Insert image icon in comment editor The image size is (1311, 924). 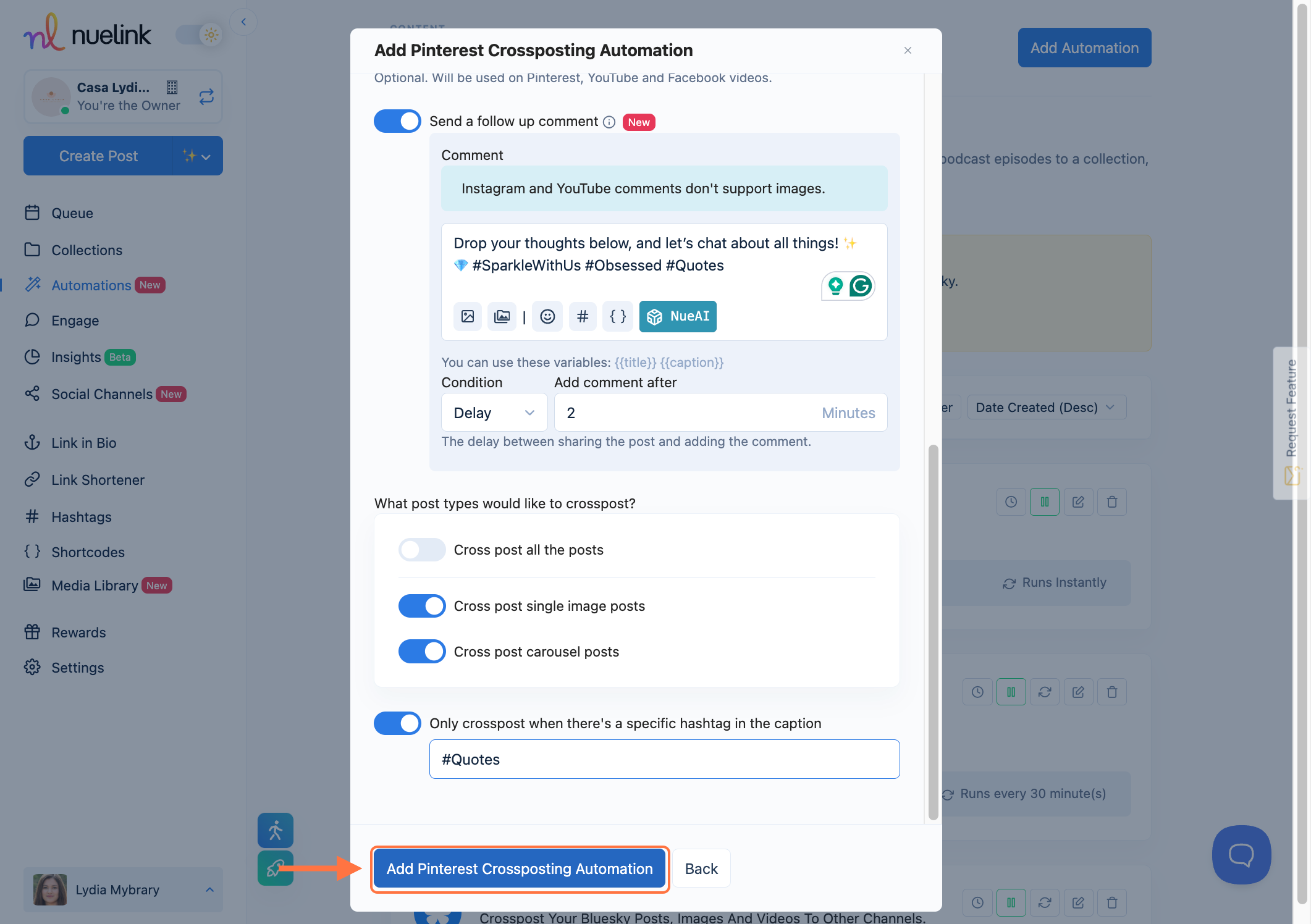click(468, 317)
